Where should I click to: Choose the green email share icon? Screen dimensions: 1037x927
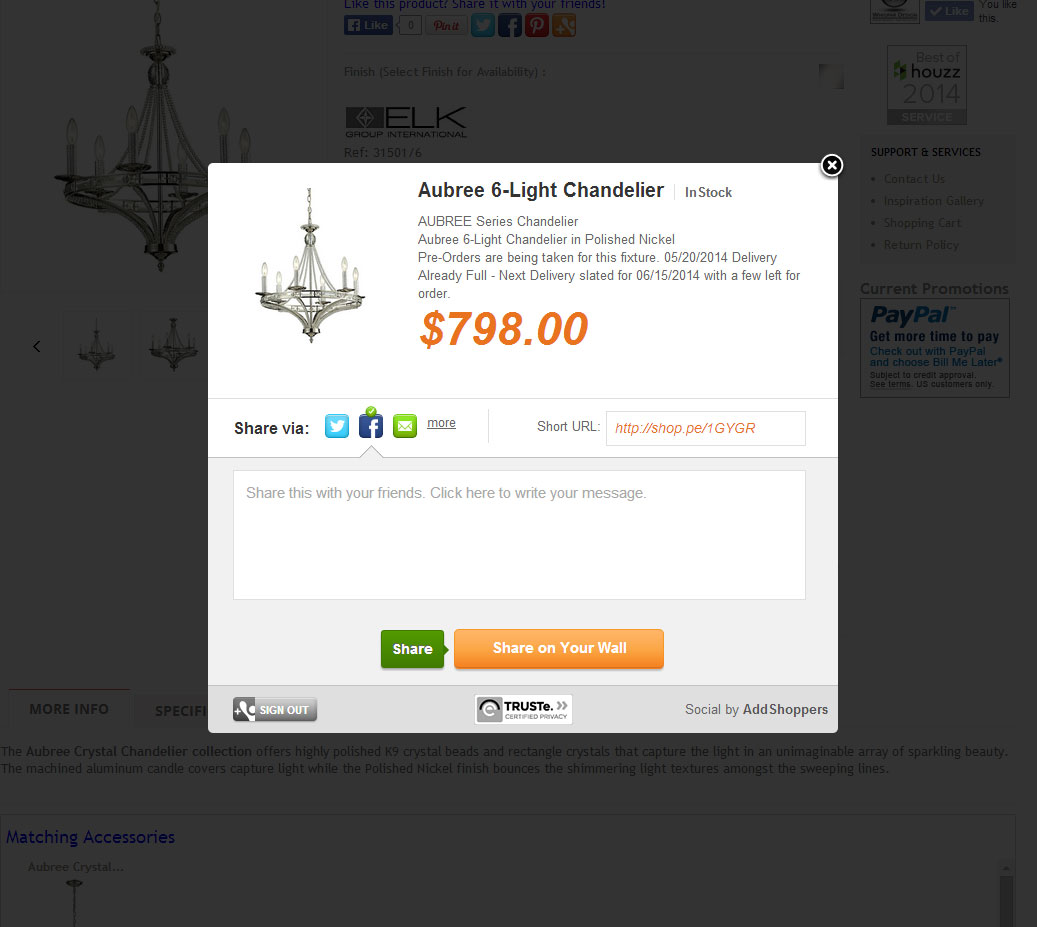(x=405, y=426)
